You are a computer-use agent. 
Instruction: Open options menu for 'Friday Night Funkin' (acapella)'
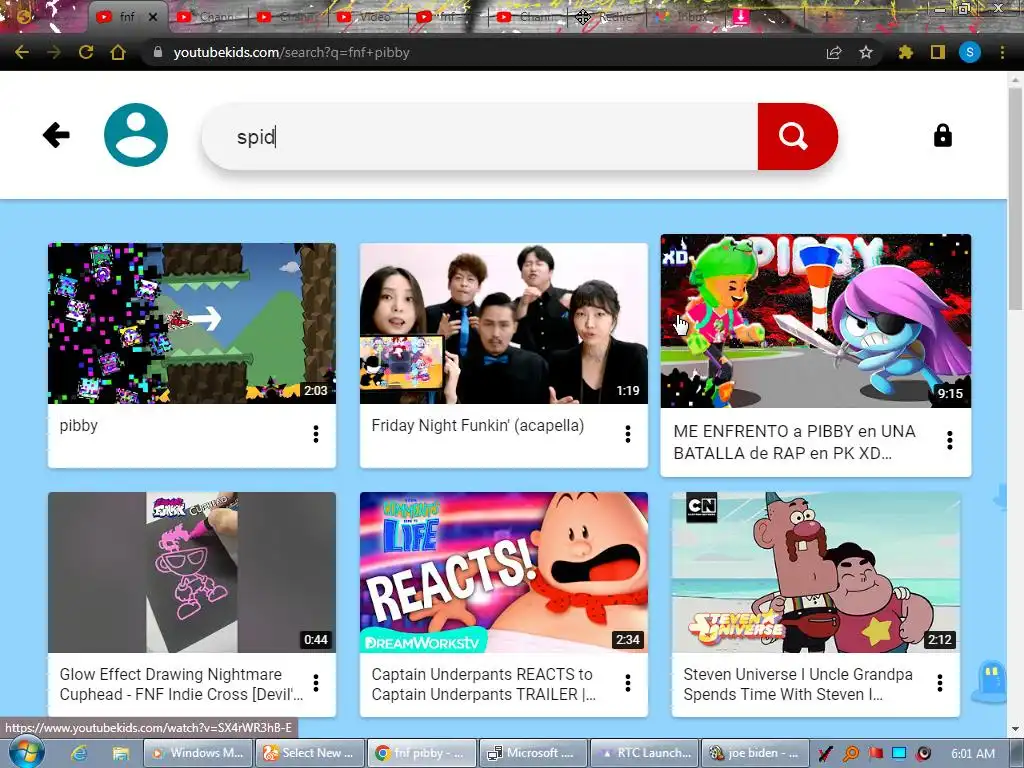click(628, 434)
